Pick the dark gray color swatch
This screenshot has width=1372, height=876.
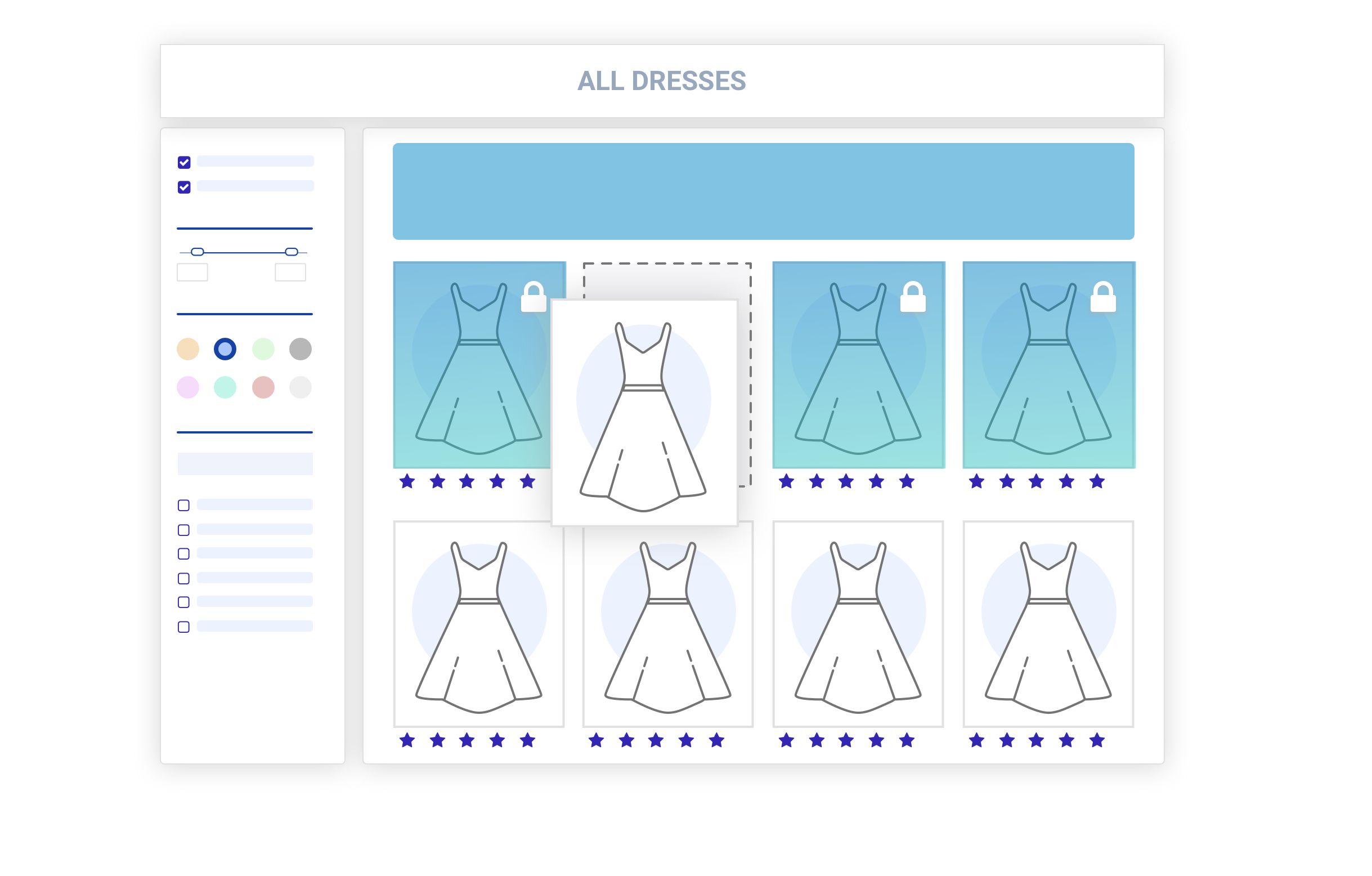point(301,349)
